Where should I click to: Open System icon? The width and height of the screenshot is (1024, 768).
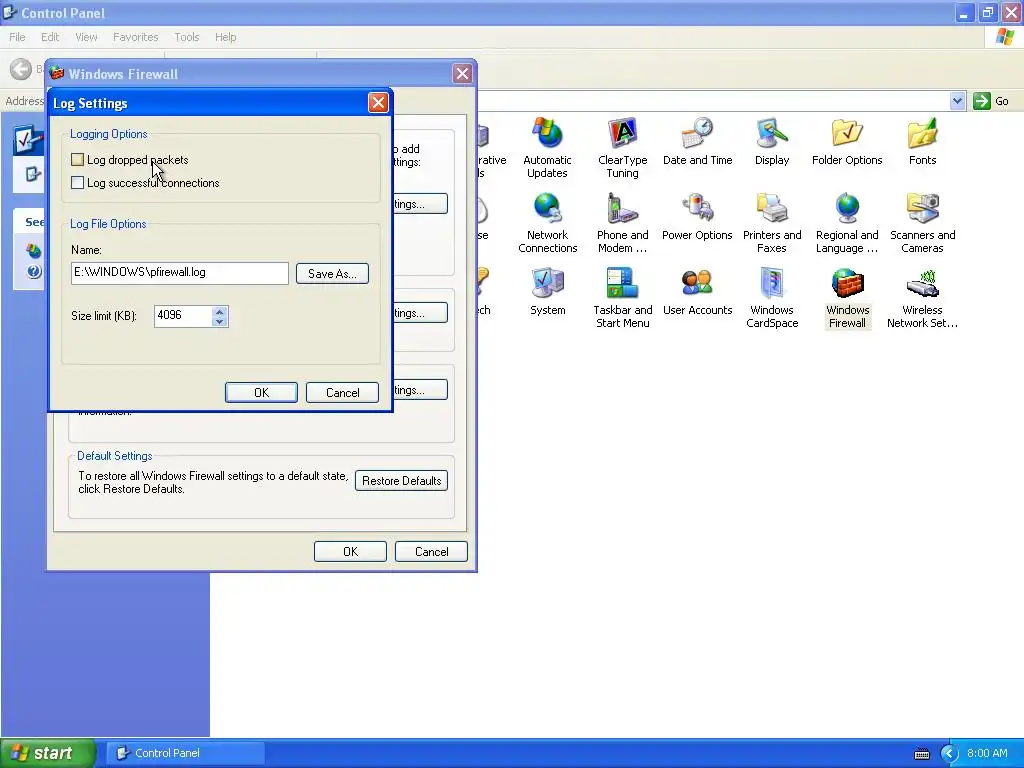pyautogui.click(x=547, y=292)
